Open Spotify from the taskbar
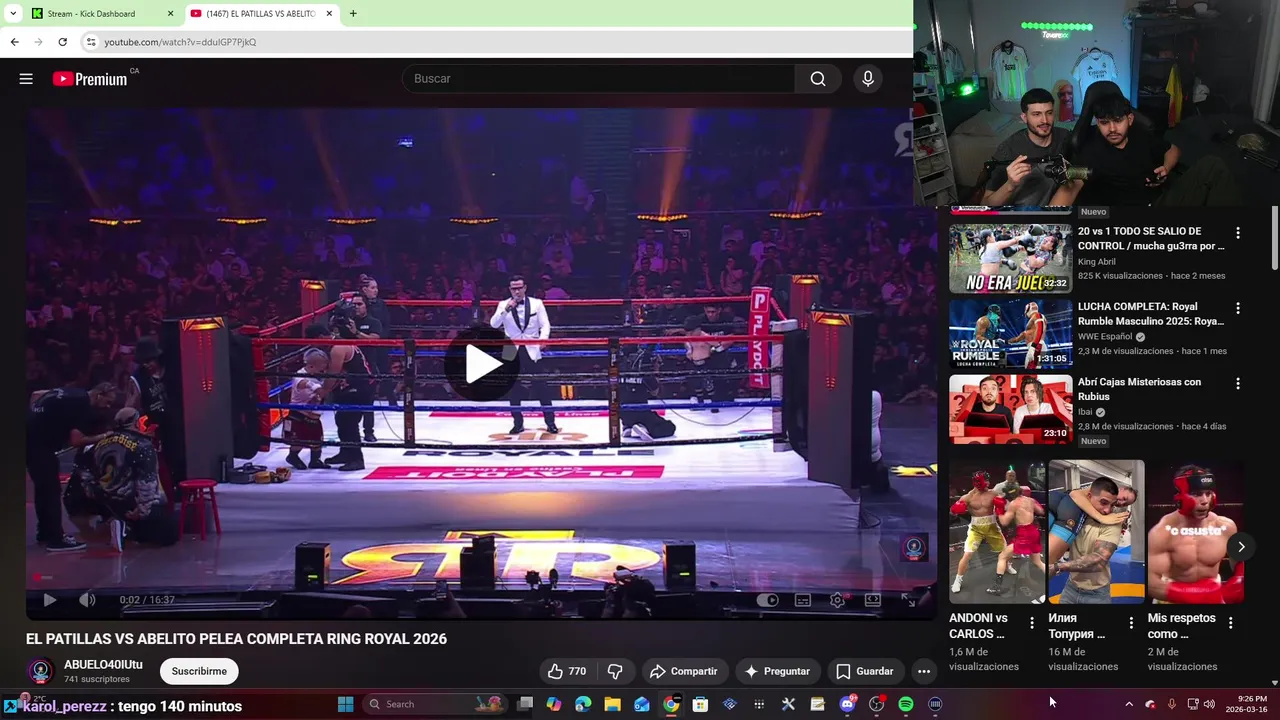 (906, 704)
